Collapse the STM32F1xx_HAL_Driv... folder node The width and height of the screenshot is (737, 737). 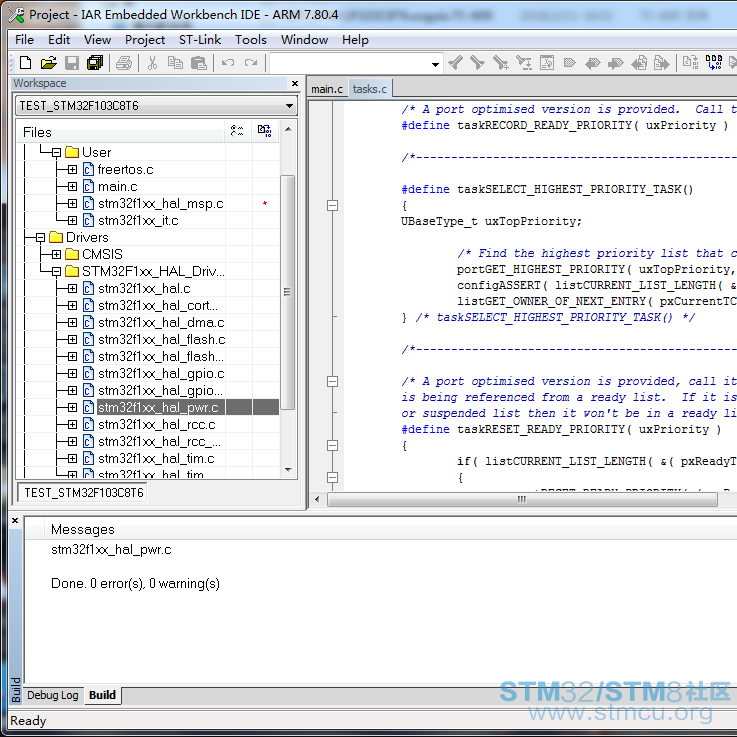(56, 271)
